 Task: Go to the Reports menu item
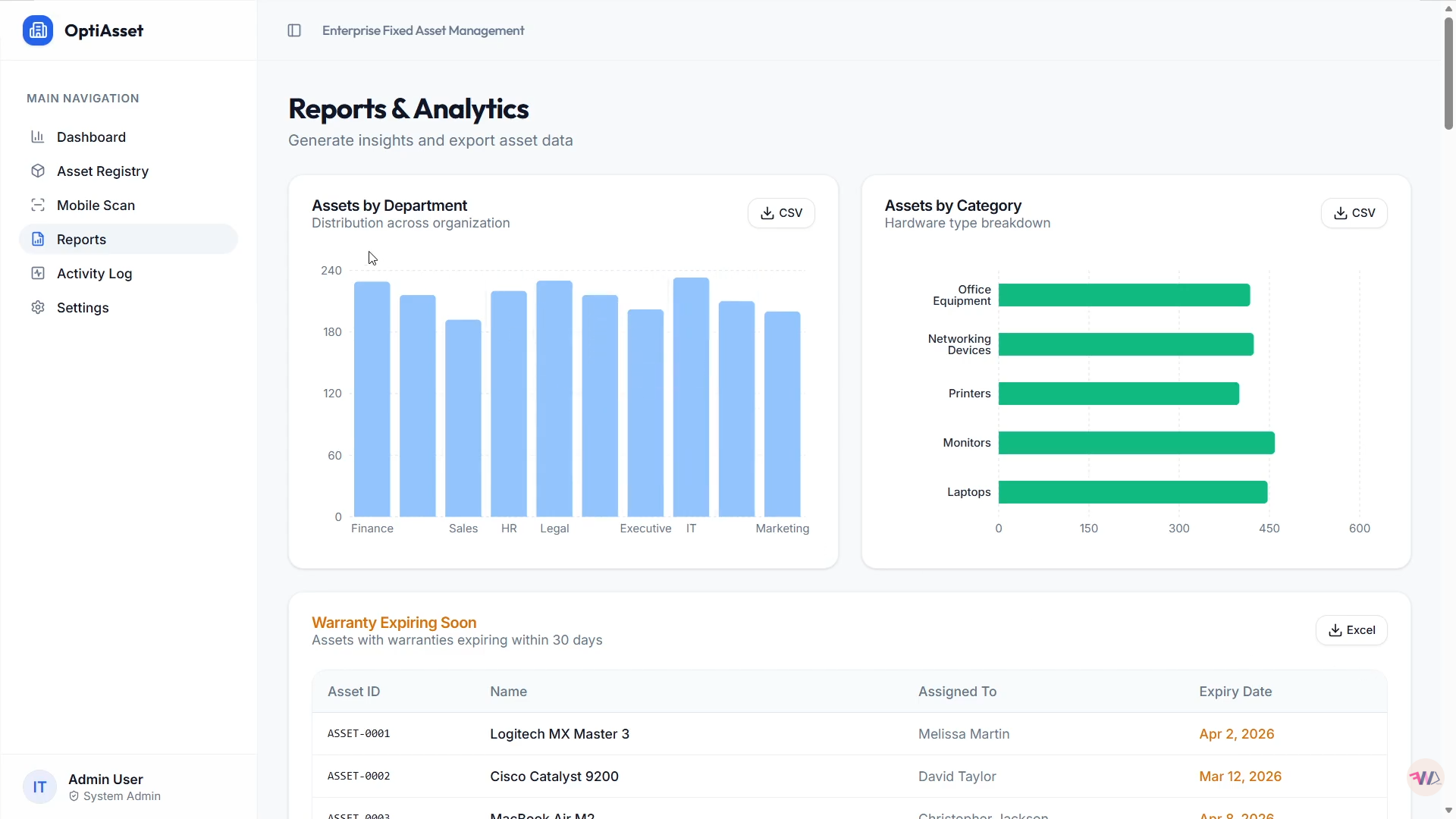pos(128,239)
